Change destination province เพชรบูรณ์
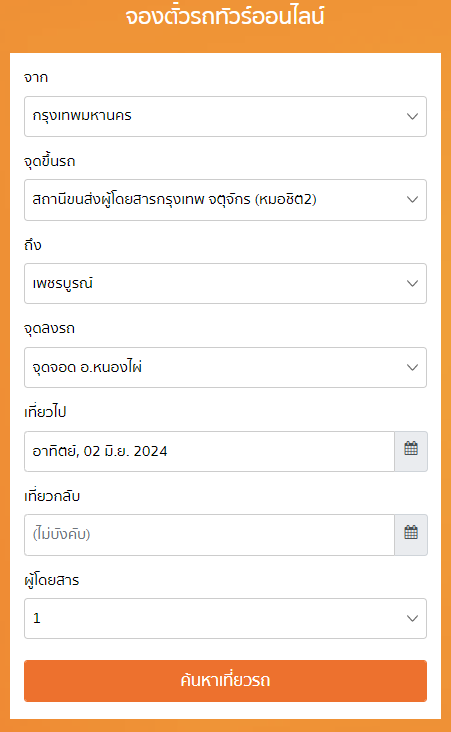 pyautogui.click(x=226, y=283)
